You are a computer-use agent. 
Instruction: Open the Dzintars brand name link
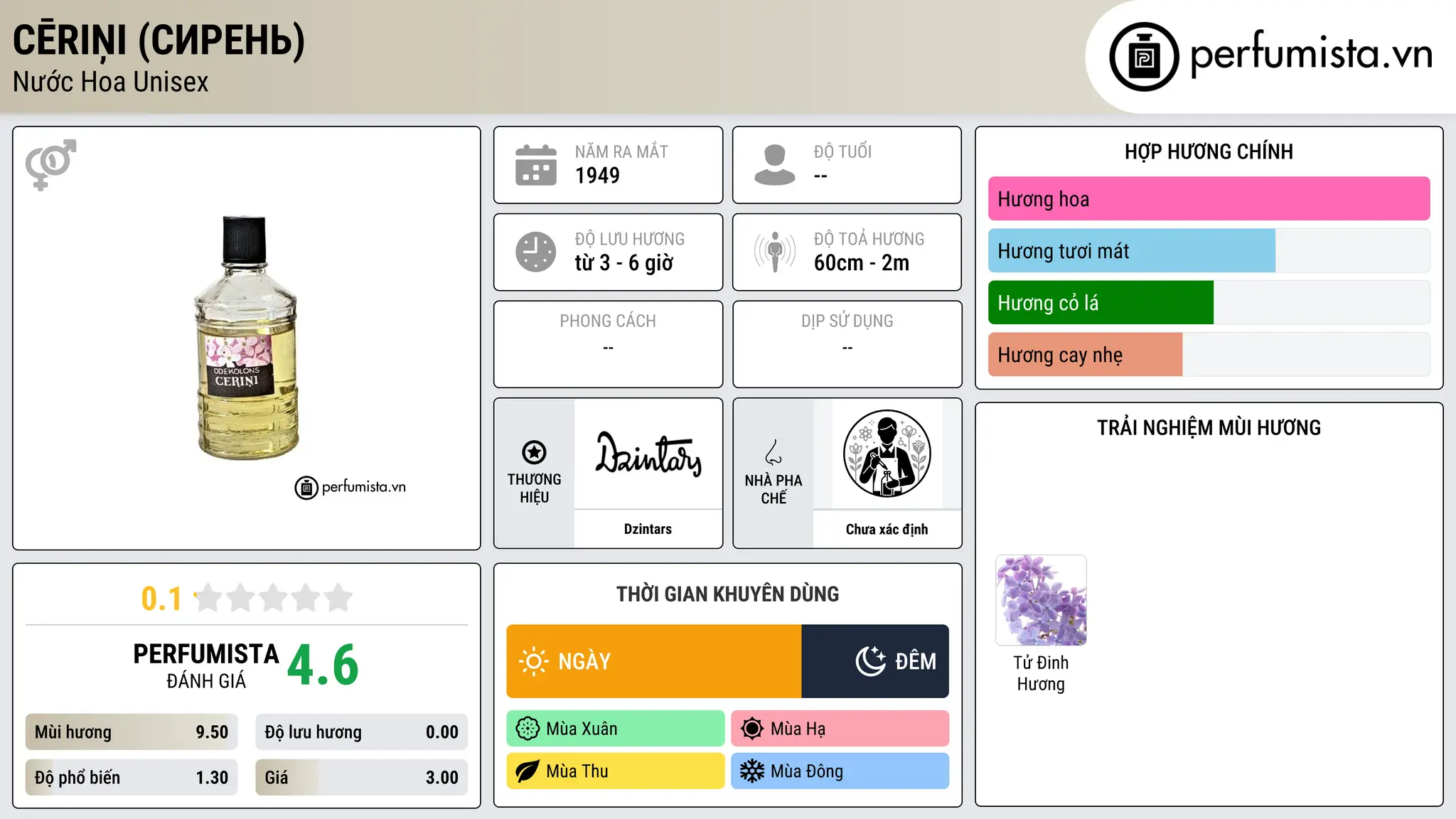click(x=648, y=529)
